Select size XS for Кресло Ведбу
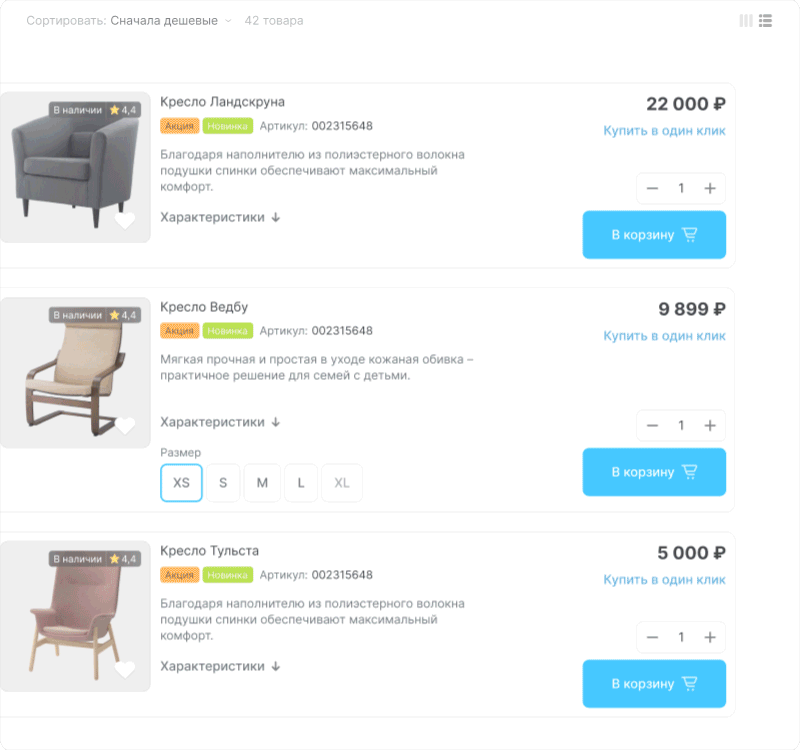Screen dimensions: 800x750 [x=181, y=483]
